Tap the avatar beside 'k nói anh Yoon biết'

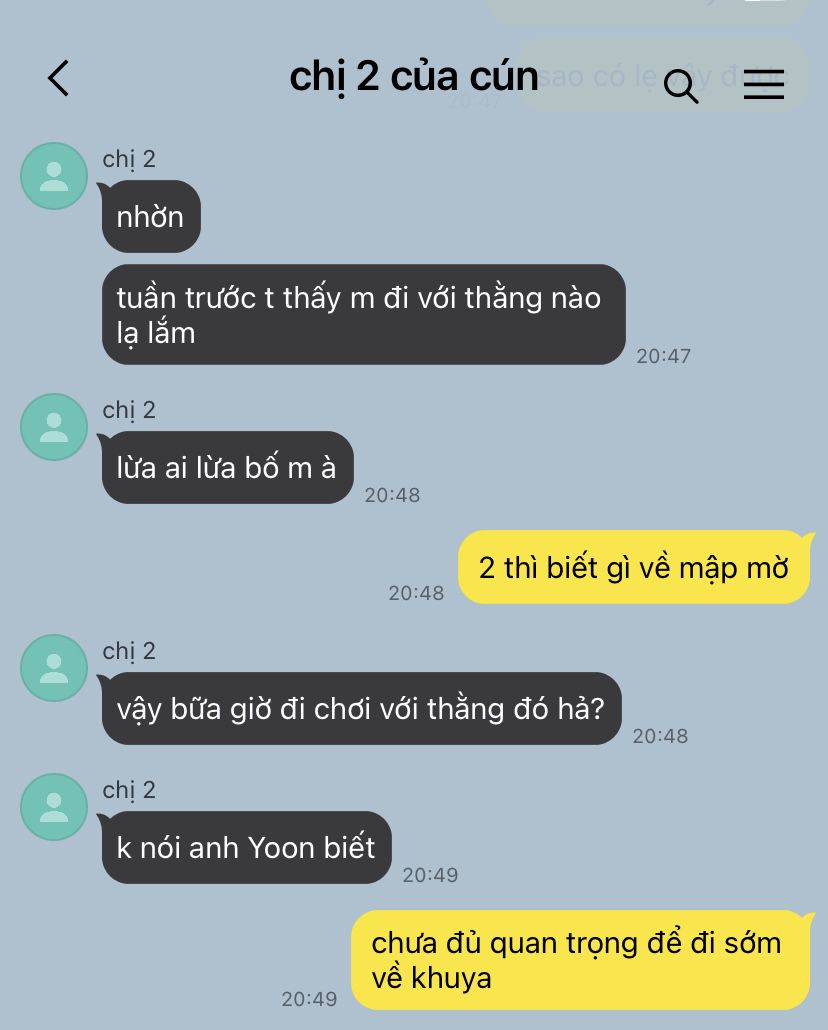click(x=54, y=807)
